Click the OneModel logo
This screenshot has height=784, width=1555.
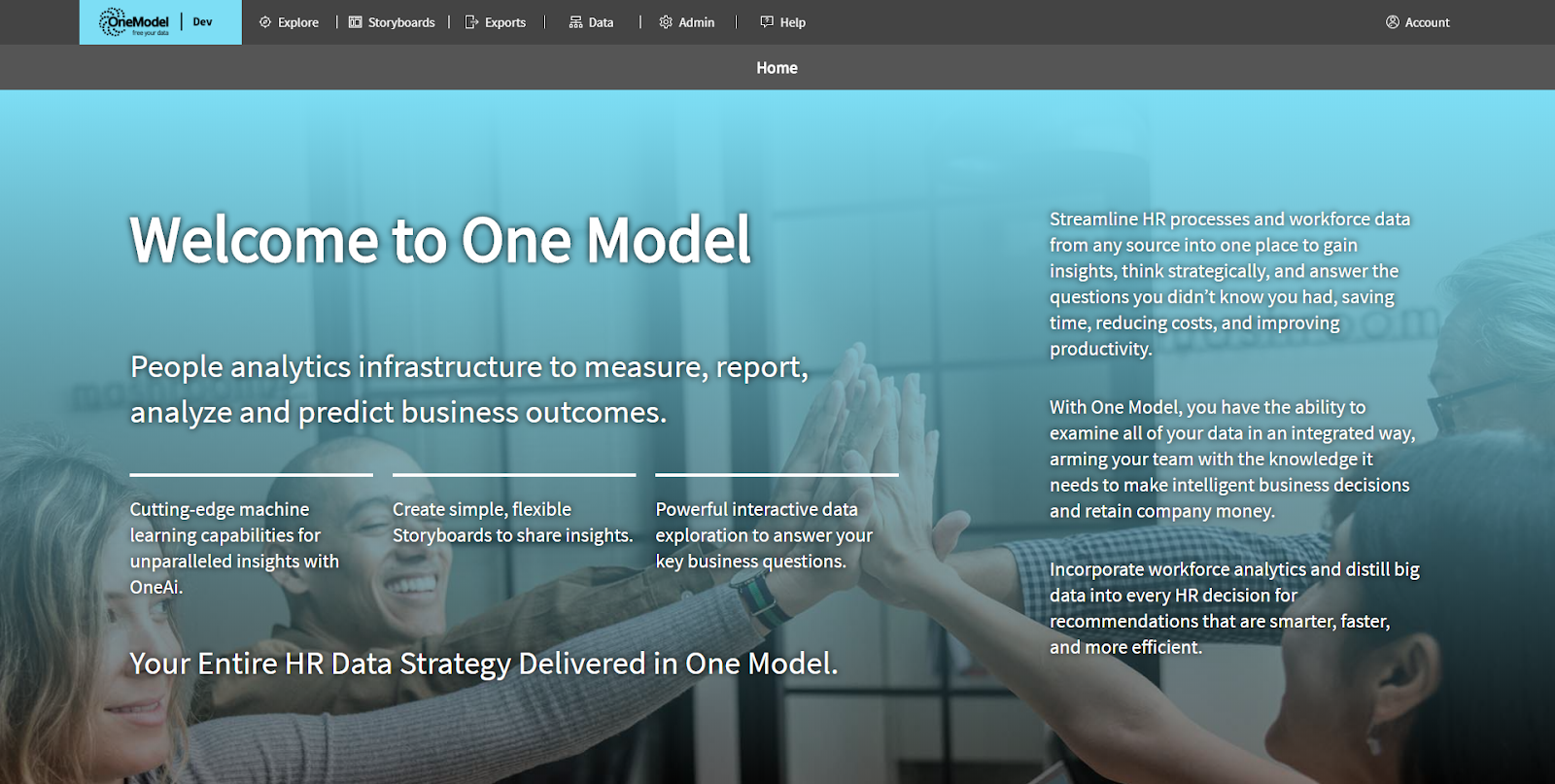tap(134, 22)
